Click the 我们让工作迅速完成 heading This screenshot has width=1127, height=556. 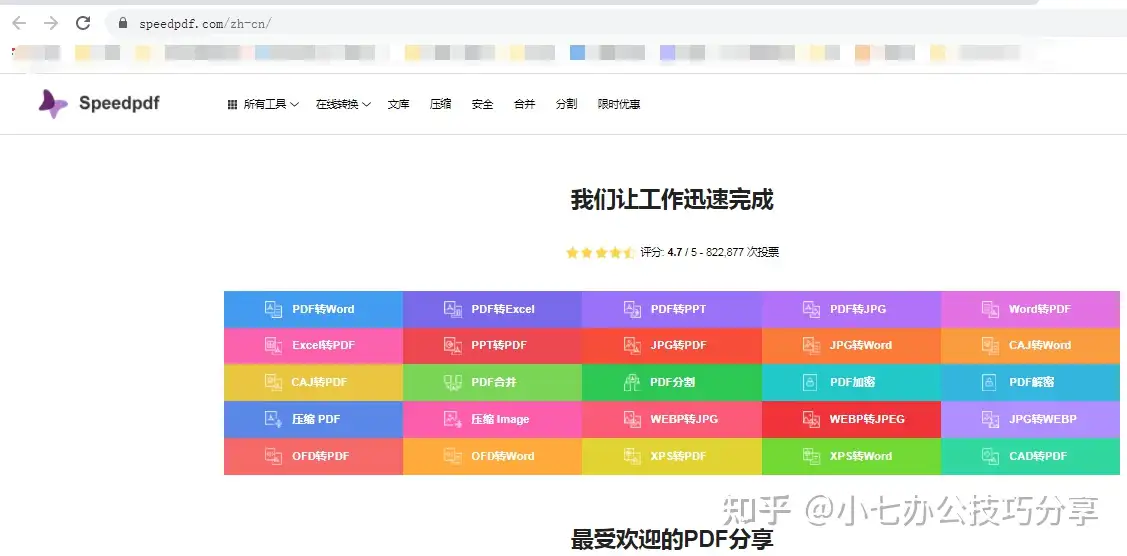coord(672,200)
